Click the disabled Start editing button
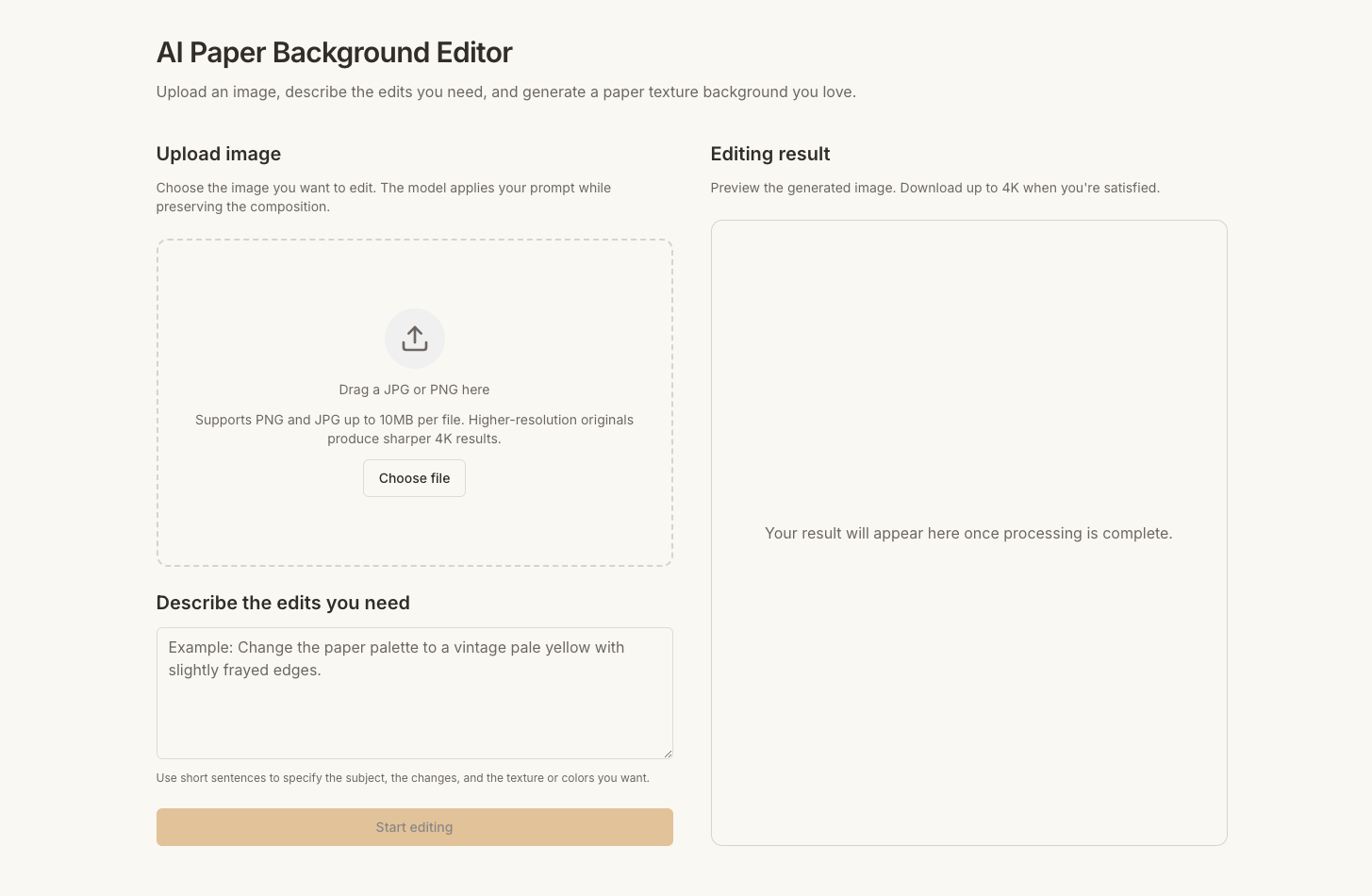This screenshot has width=1372, height=896. (414, 827)
